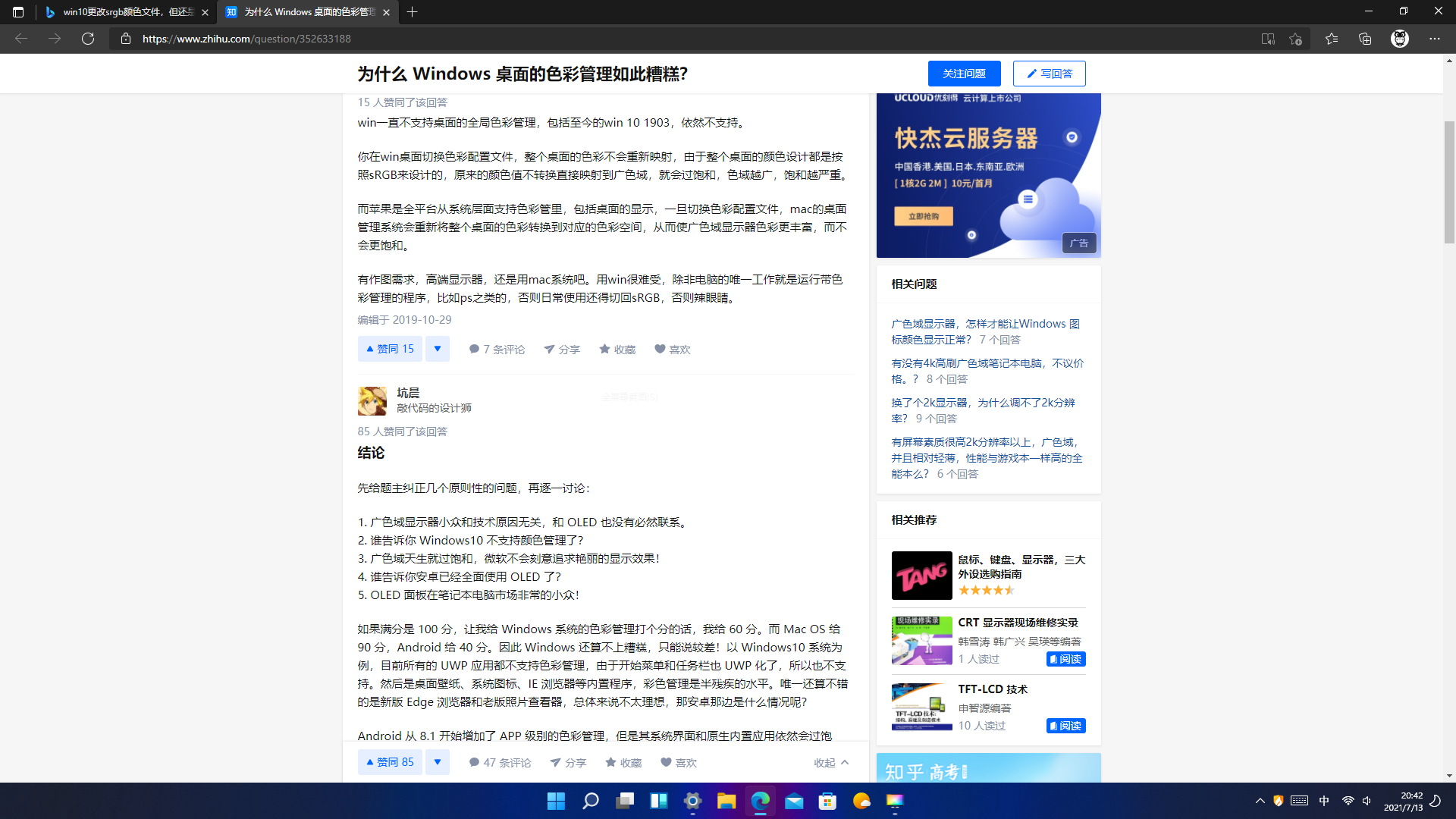The image size is (1456, 819).
Task: Open Windows Start menu on the taskbar
Action: pos(556,801)
